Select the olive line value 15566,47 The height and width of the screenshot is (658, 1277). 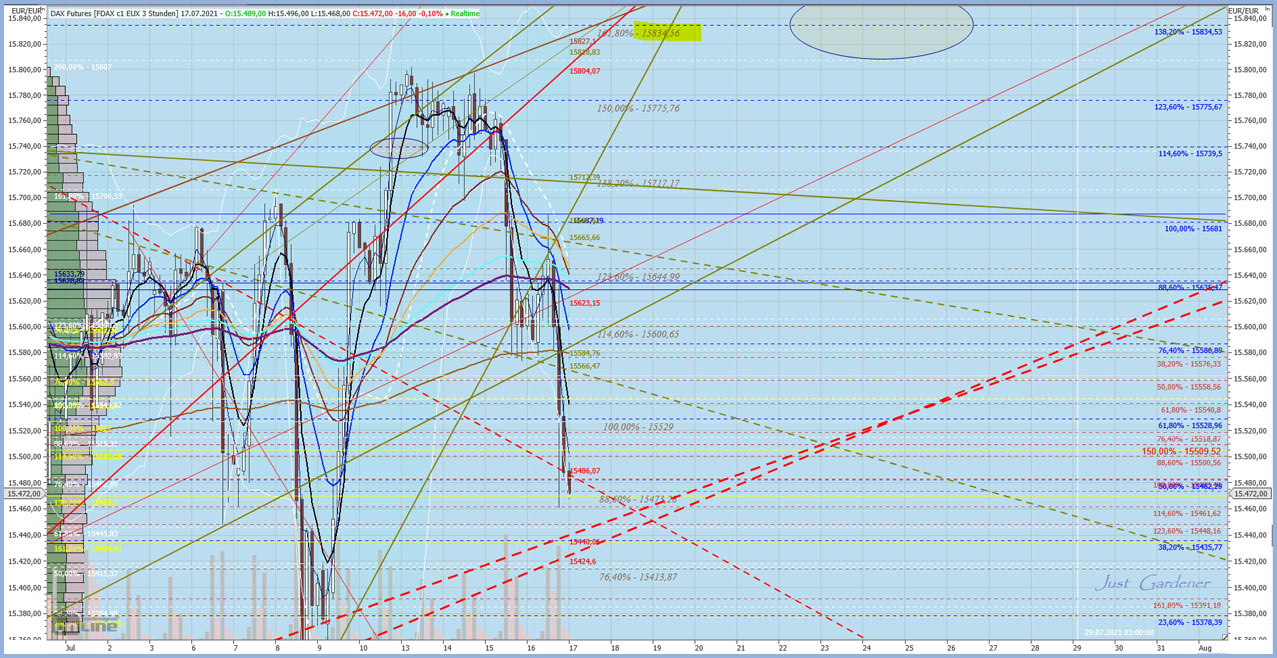pos(585,366)
